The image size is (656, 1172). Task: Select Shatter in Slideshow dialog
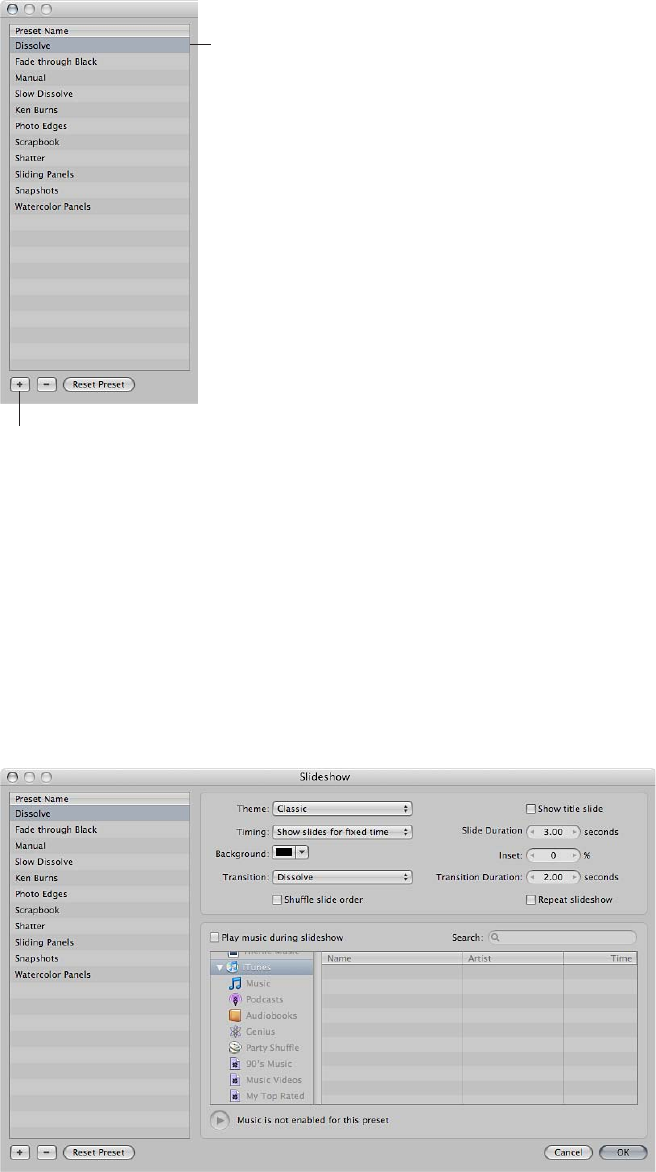99,925
